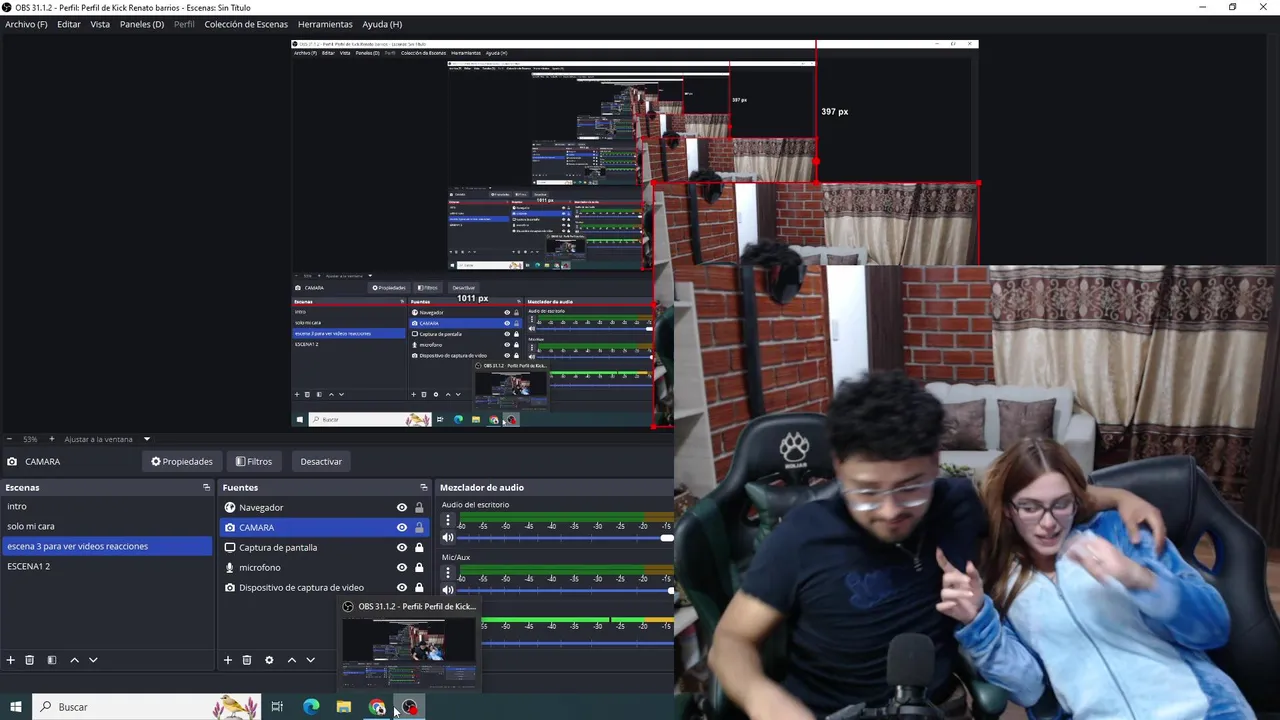Move selected source down
The image size is (1280, 720).
click(310, 660)
